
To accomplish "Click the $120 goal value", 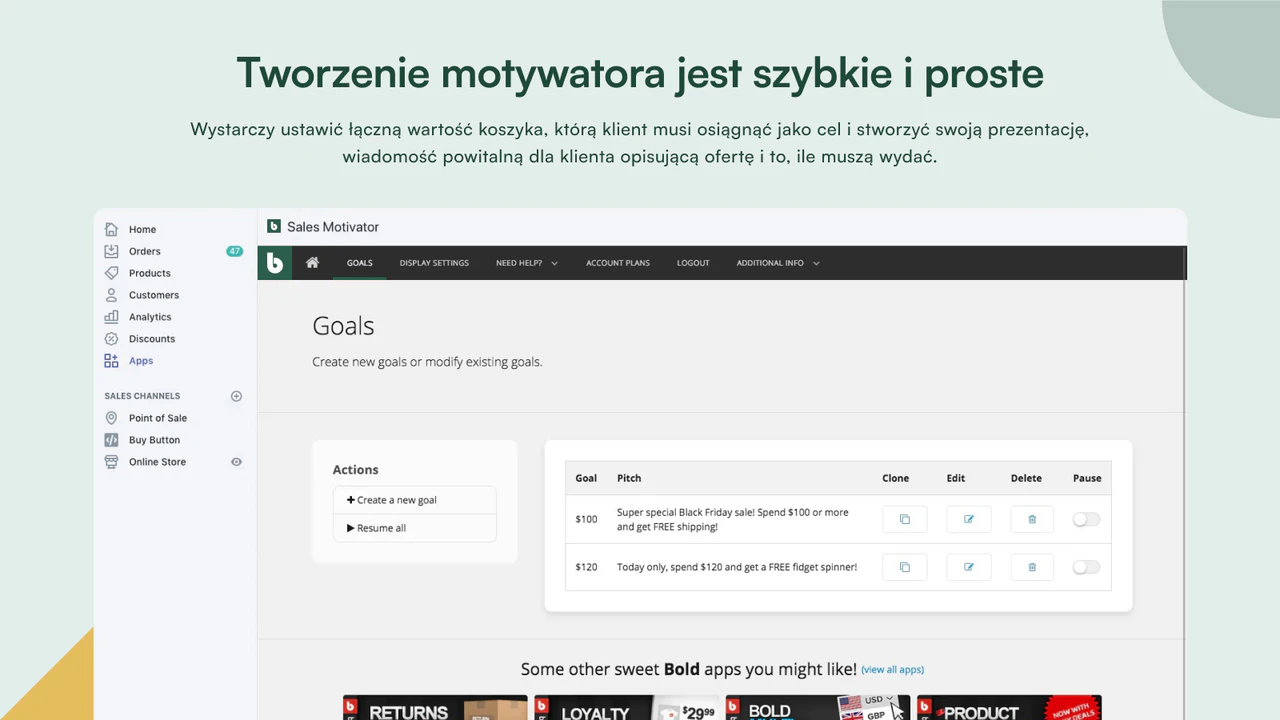I will tap(586, 567).
